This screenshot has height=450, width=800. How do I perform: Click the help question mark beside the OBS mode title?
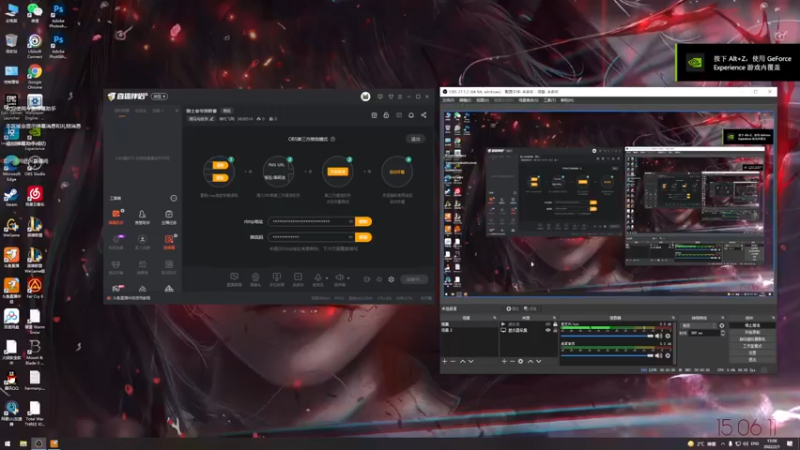pyautogui.click(x=333, y=139)
